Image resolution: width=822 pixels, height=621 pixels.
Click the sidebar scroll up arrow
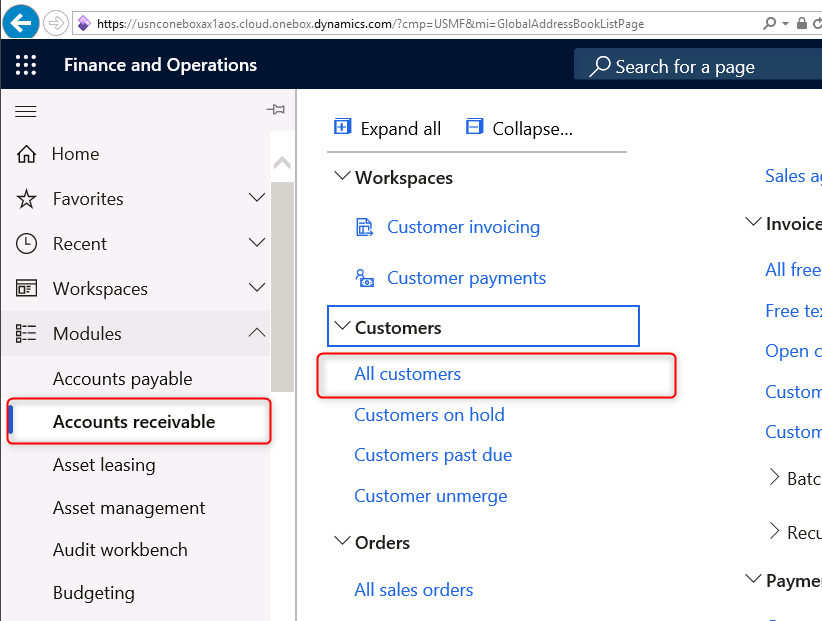[x=282, y=163]
